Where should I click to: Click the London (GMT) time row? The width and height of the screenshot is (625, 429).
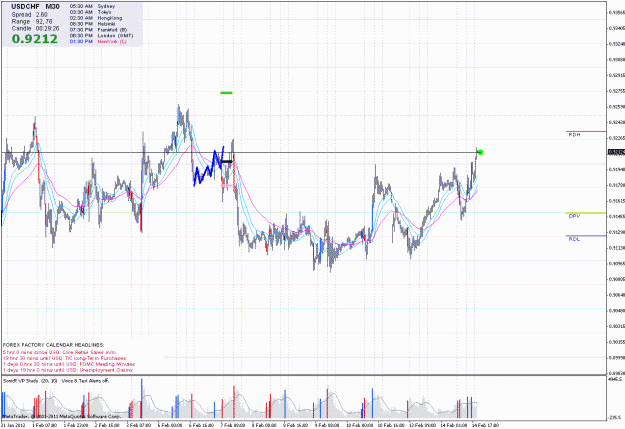(x=102, y=35)
